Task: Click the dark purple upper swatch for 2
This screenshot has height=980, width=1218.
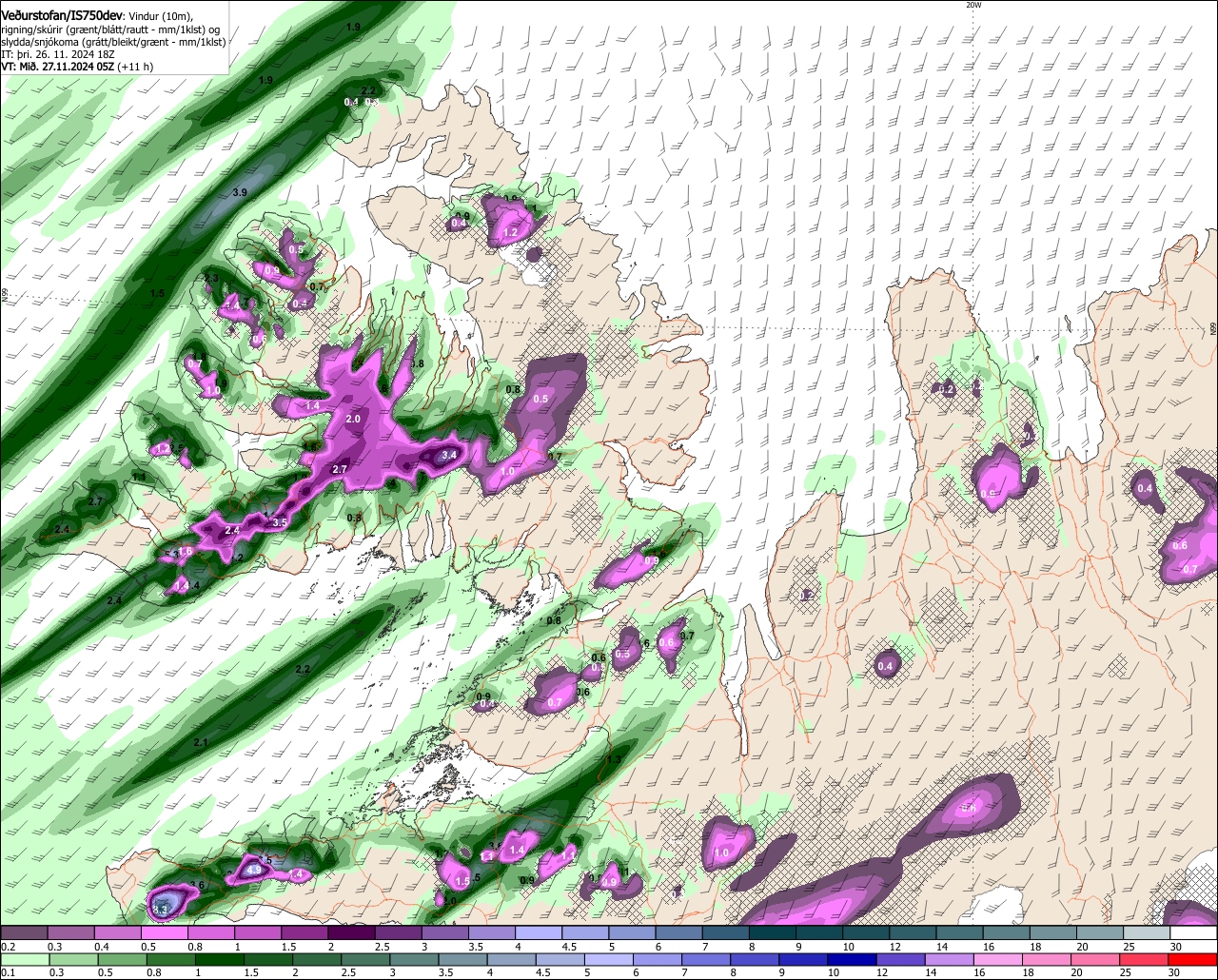Action: click(x=351, y=933)
